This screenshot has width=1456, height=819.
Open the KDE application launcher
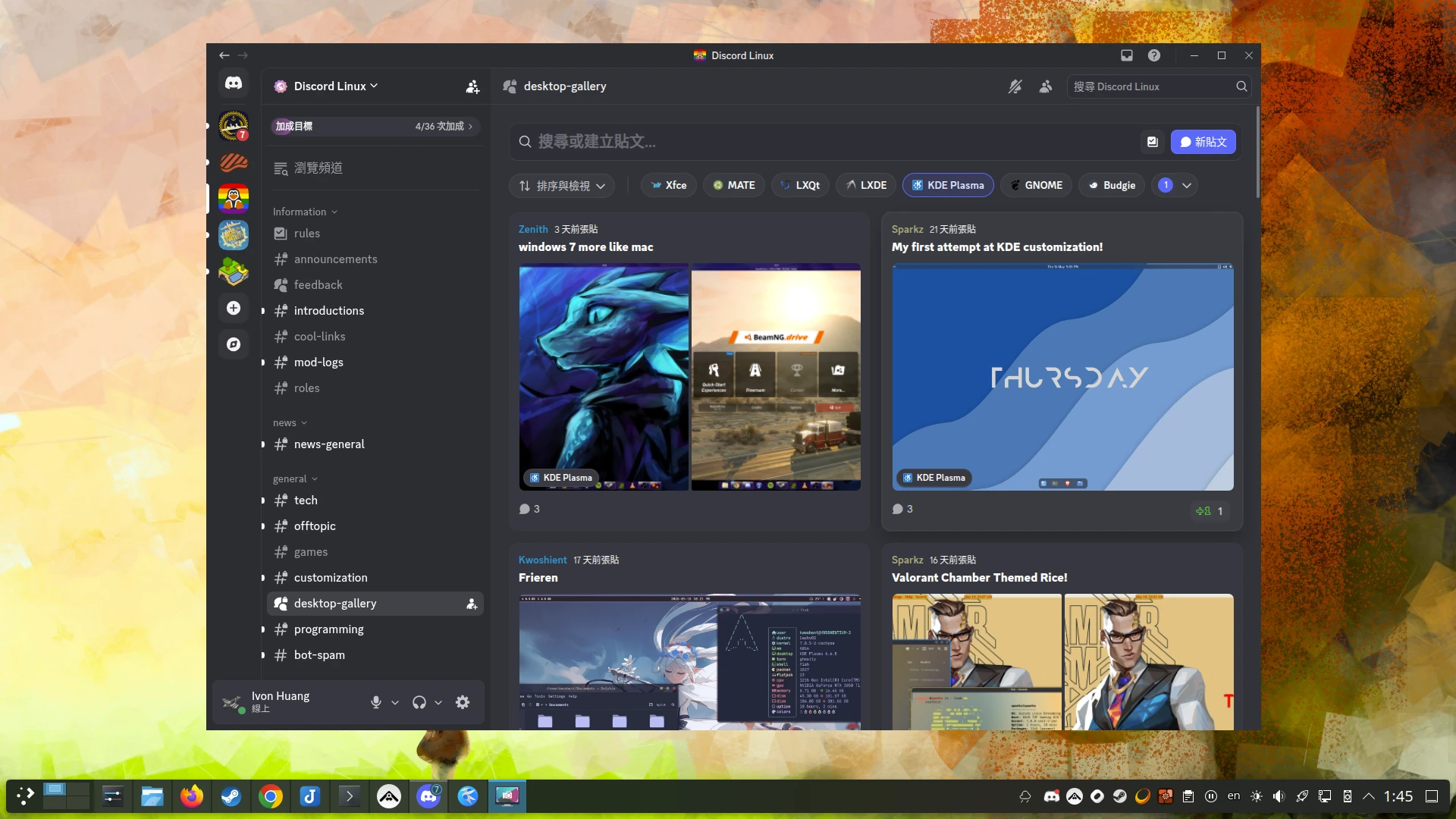(25, 796)
